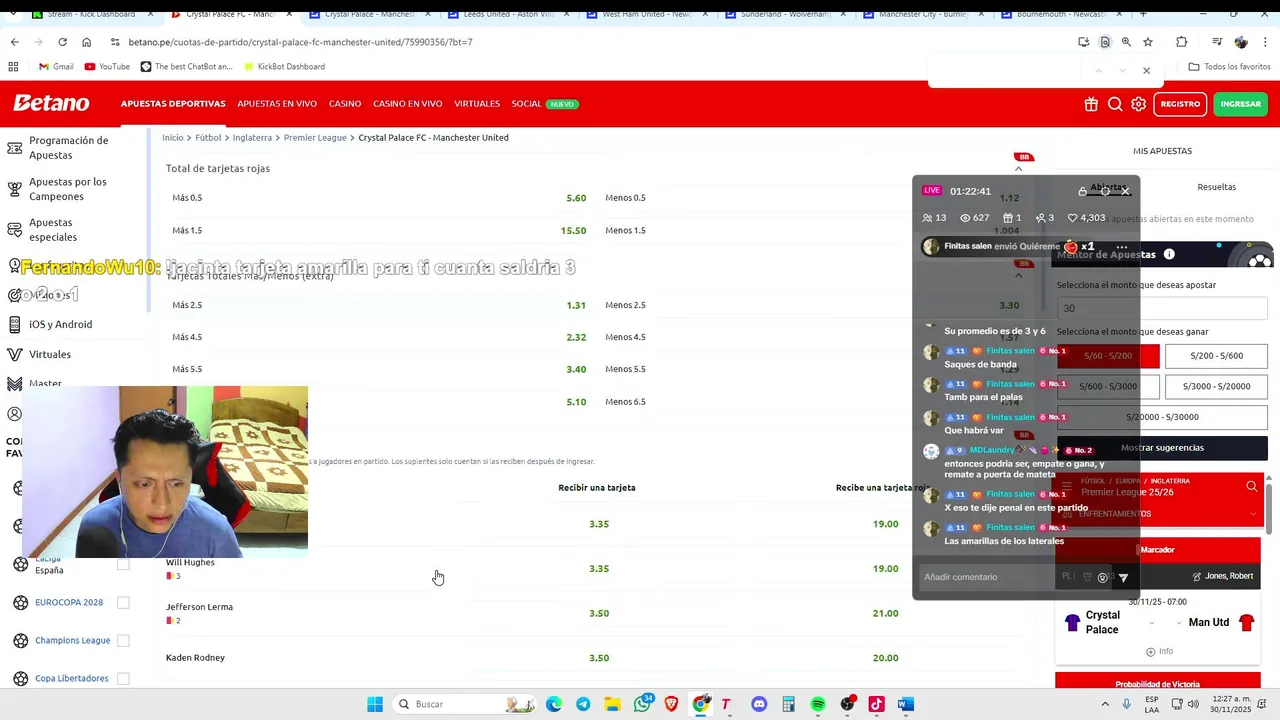The width and height of the screenshot is (1280, 720).
Task: Open Microsoft Word from the taskbar
Action: [906, 704]
